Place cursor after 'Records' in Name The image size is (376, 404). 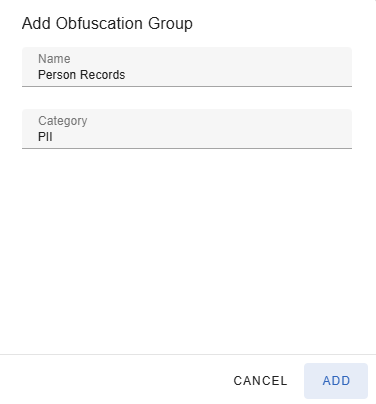click(126, 75)
